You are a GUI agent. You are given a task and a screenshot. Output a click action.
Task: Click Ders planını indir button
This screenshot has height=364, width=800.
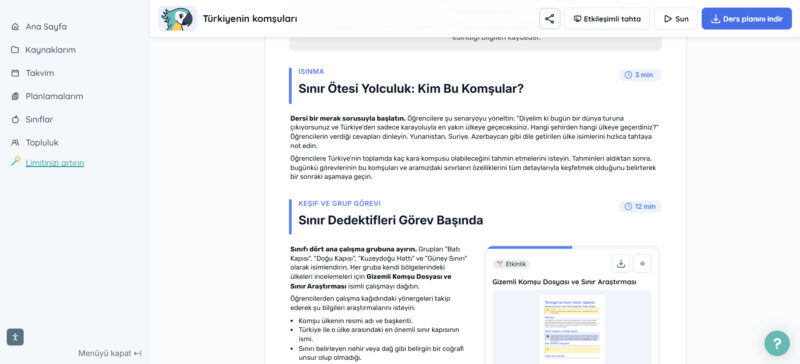click(747, 19)
